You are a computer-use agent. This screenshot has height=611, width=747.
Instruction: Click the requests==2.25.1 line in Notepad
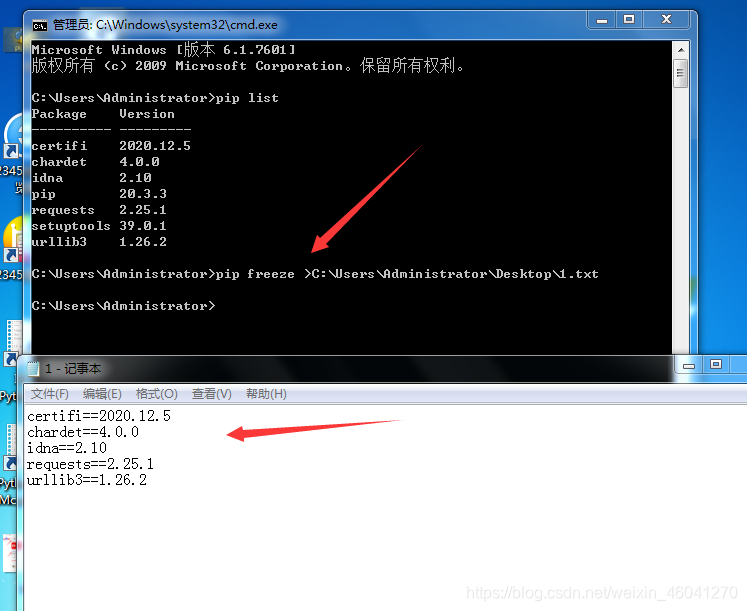(x=90, y=464)
